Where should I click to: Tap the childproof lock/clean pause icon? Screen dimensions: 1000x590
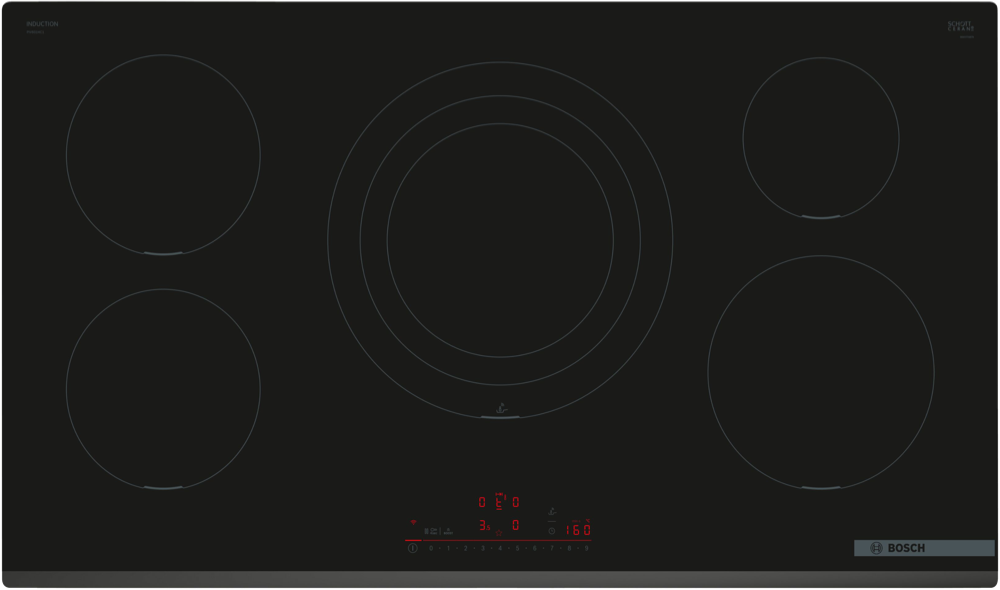[429, 531]
